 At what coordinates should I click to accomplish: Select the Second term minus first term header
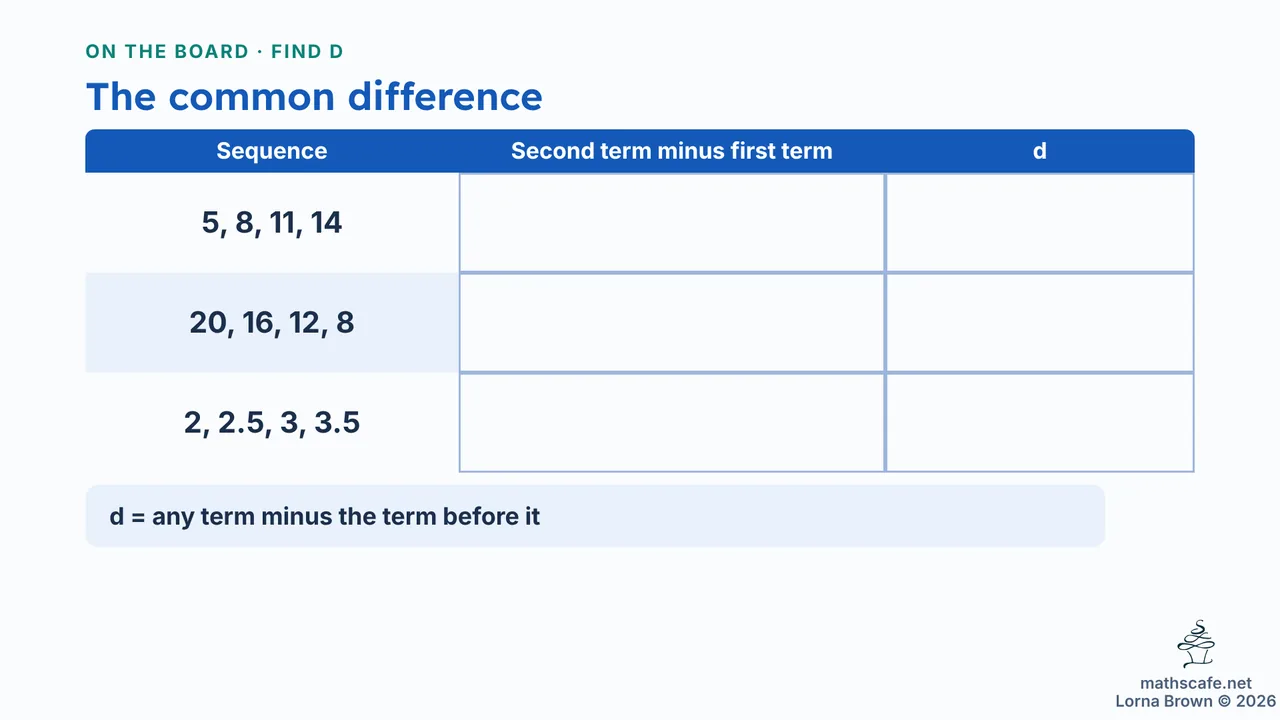(x=672, y=151)
